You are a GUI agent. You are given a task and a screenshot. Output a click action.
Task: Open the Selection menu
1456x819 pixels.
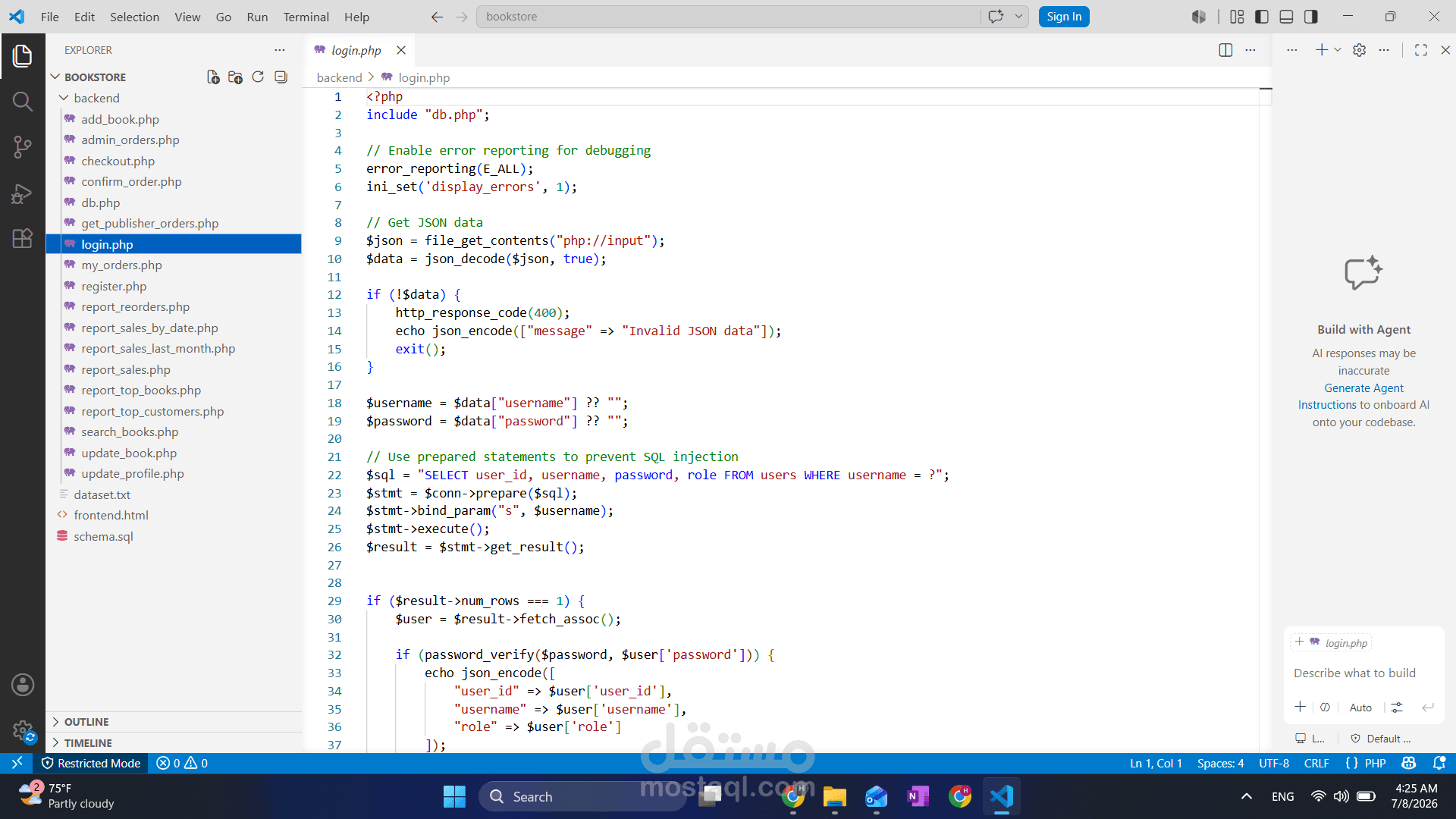click(134, 17)
